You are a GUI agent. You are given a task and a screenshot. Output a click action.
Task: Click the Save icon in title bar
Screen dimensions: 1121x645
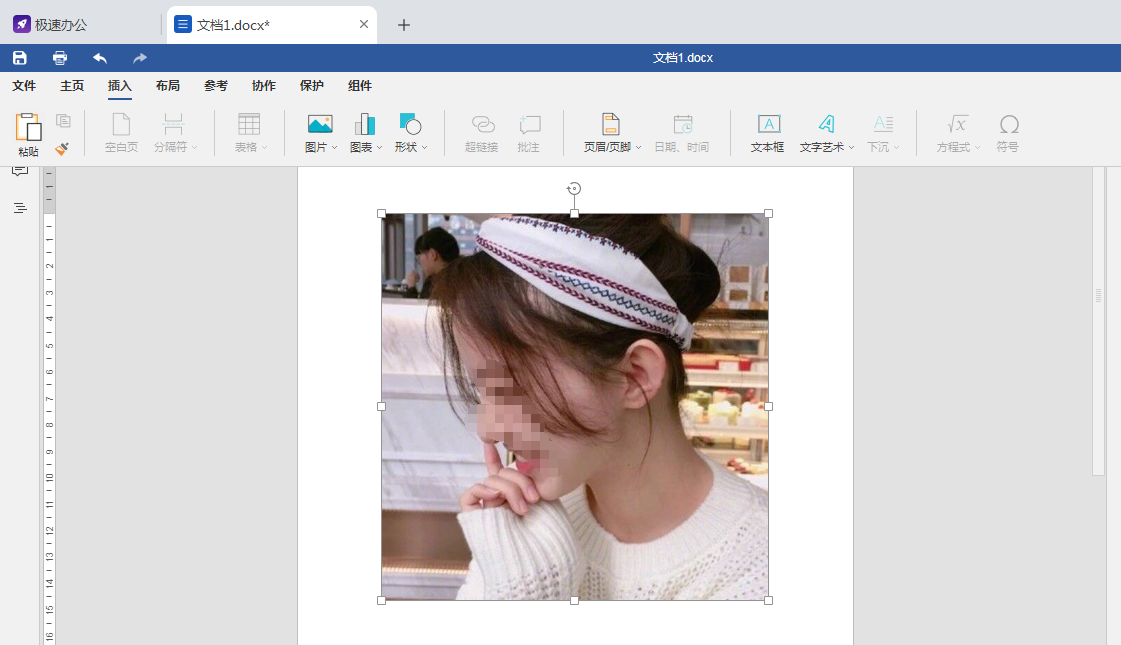[20, 58]
